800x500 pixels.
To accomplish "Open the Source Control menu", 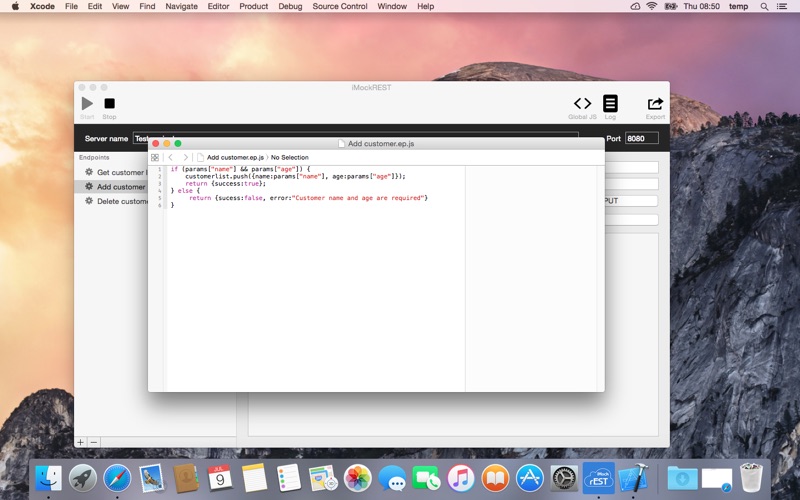I will click(x=340, y=6).
